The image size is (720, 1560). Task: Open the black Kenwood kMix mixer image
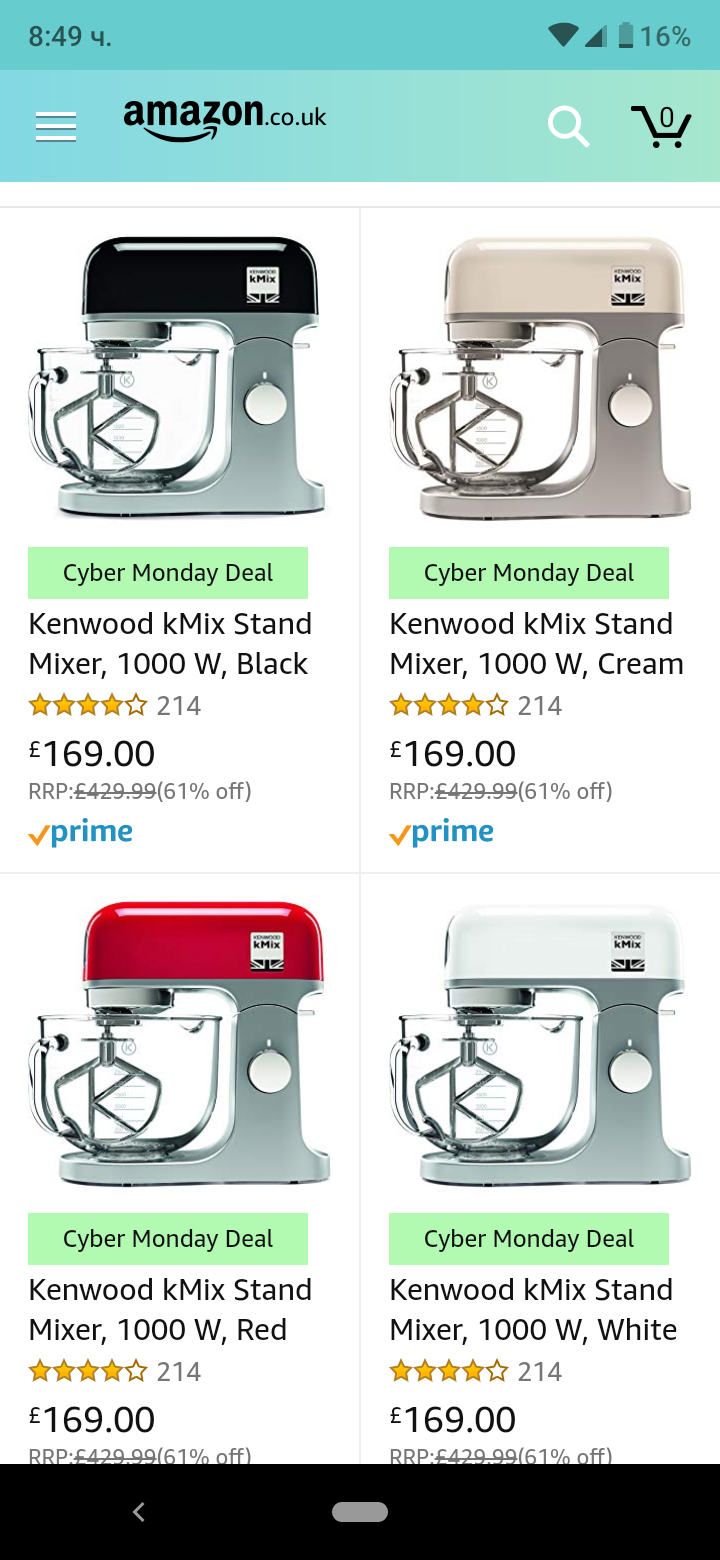(180, 377)
